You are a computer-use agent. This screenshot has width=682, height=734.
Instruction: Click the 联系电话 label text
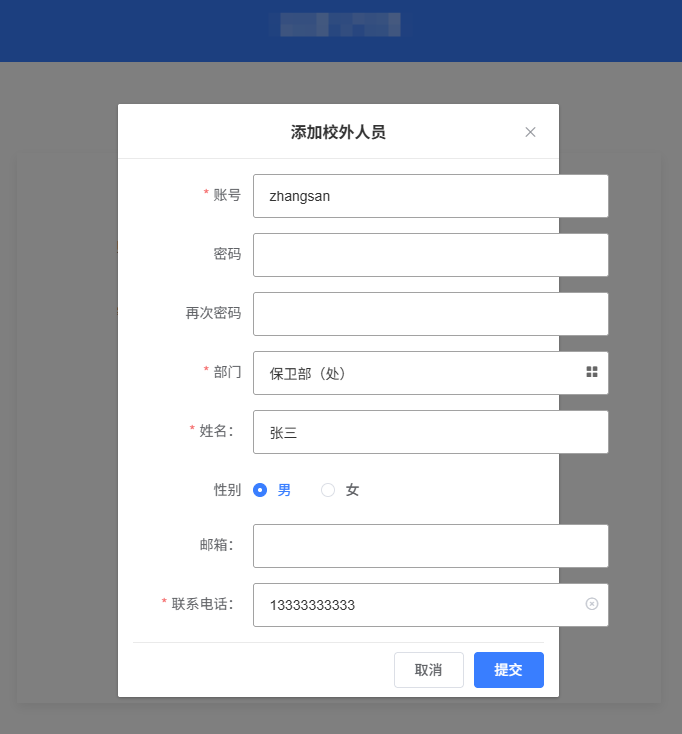point(202,604)
